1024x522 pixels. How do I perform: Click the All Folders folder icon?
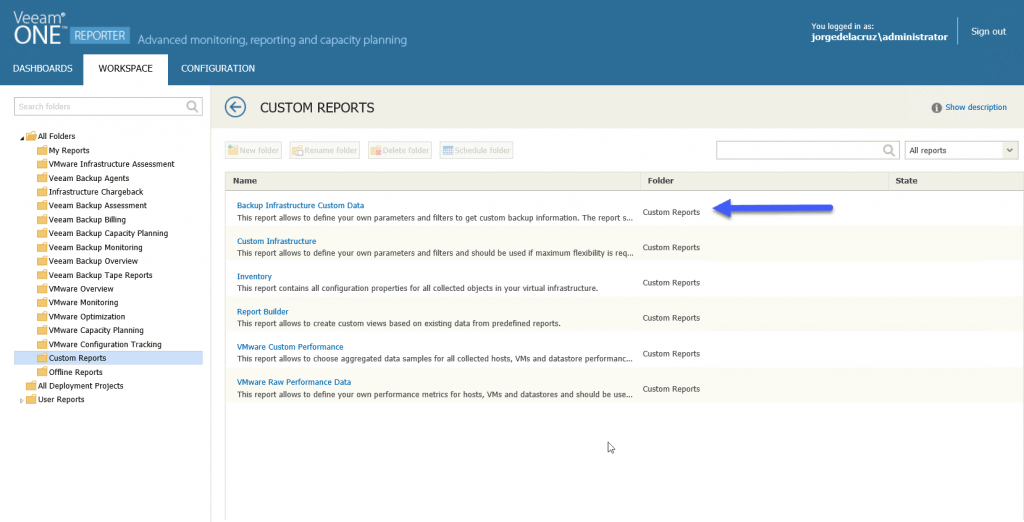tap(31, 136)
